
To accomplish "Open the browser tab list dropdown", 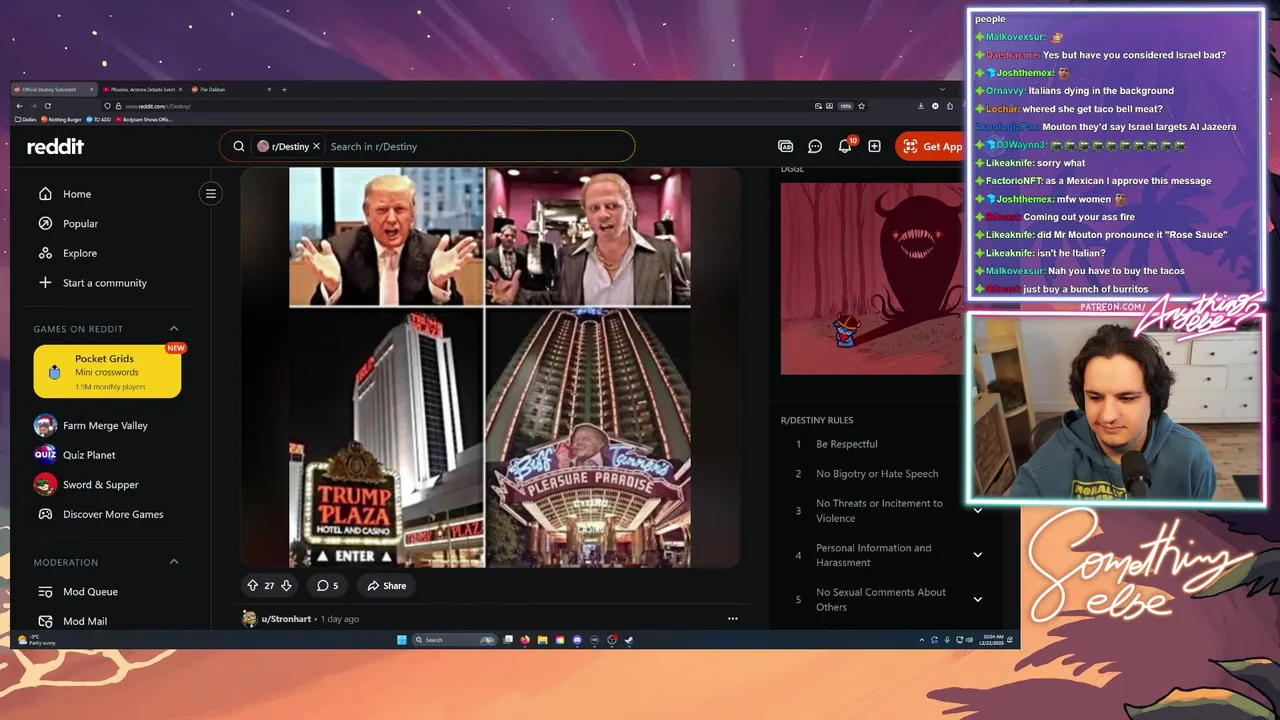I will [x=942, y=89].
